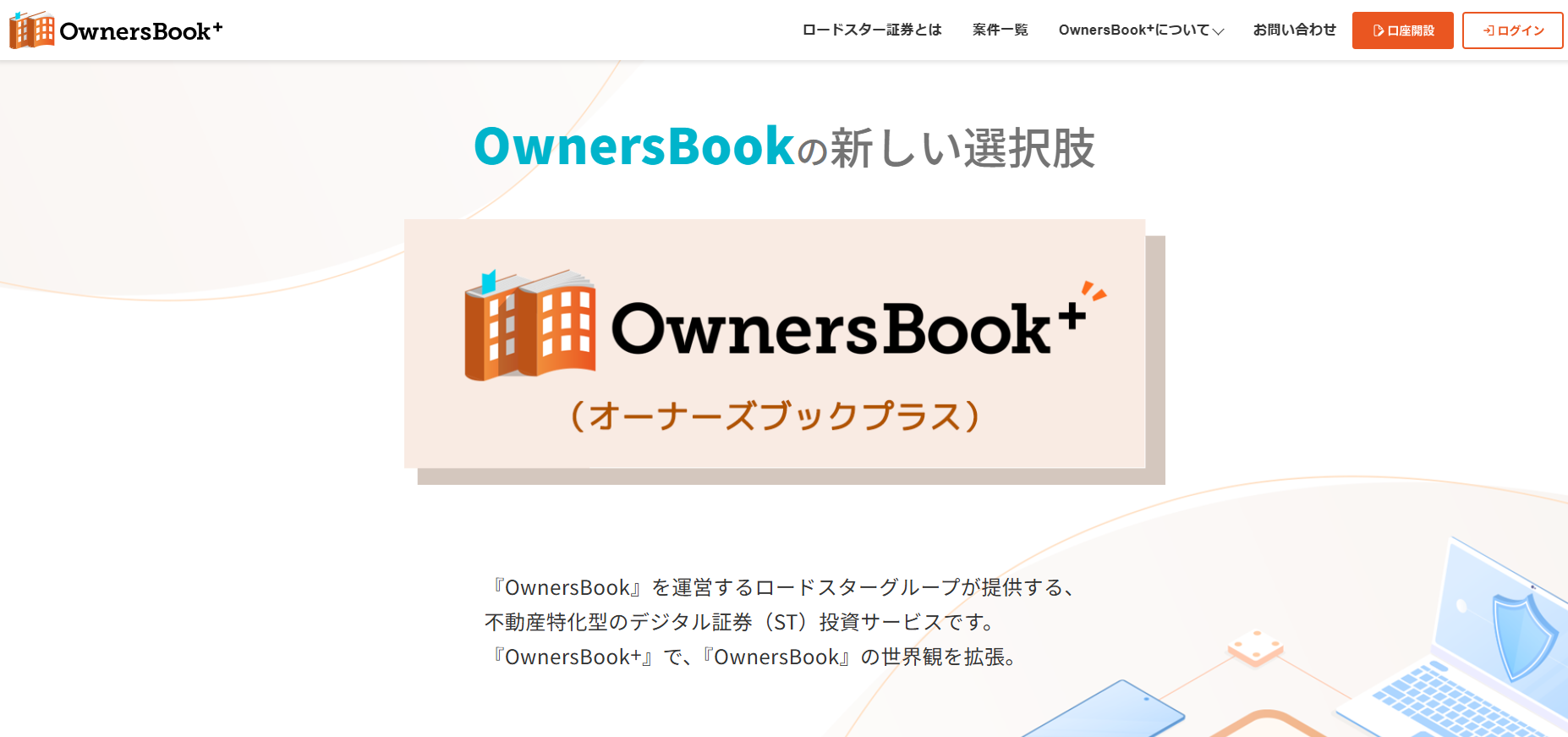Click the OwnersBook+ logo in the header
The width and height of the screenshot is (1568, 737).
click(116, 30)
